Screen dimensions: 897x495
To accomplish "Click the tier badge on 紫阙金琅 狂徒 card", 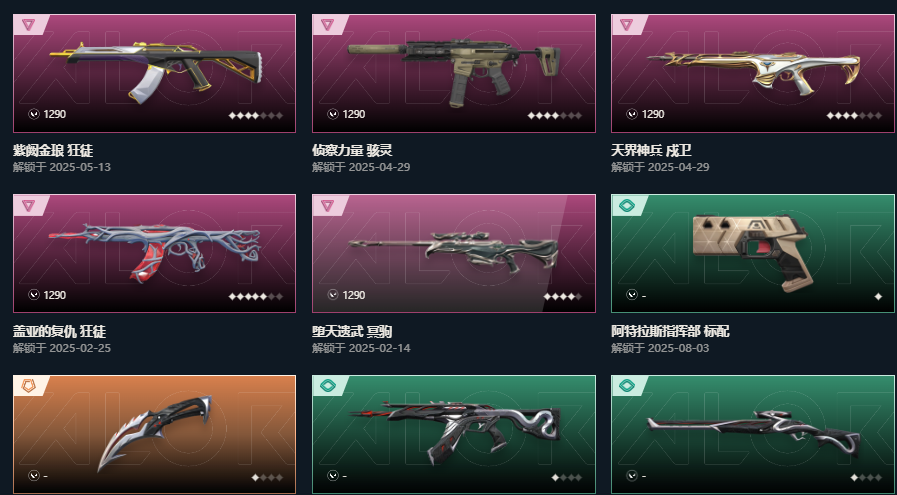I will [x=28, y=25].
